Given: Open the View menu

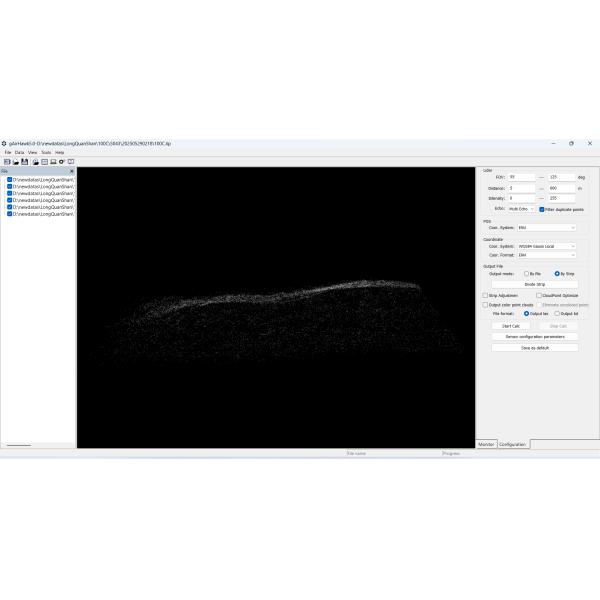Looking at the screenshot, I should pos(33,152).
